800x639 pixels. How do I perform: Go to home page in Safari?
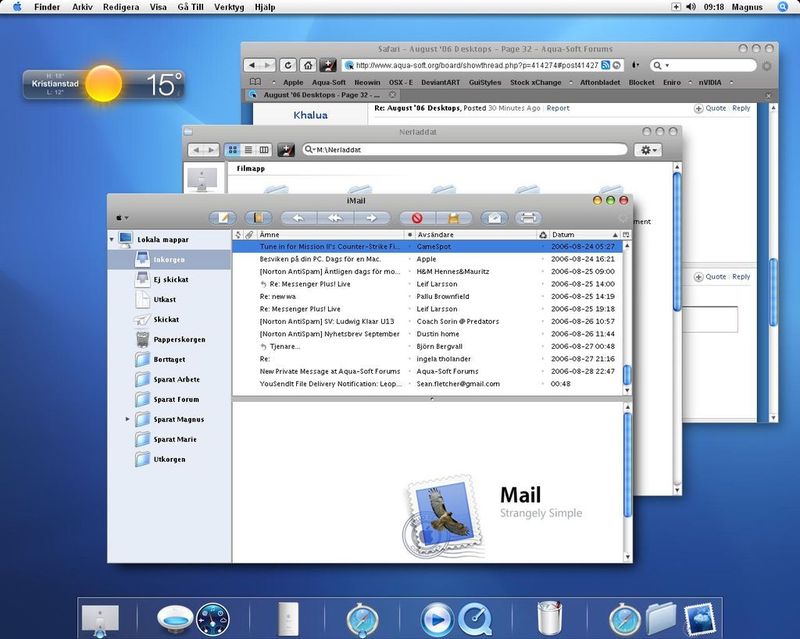tap(308, 65)
